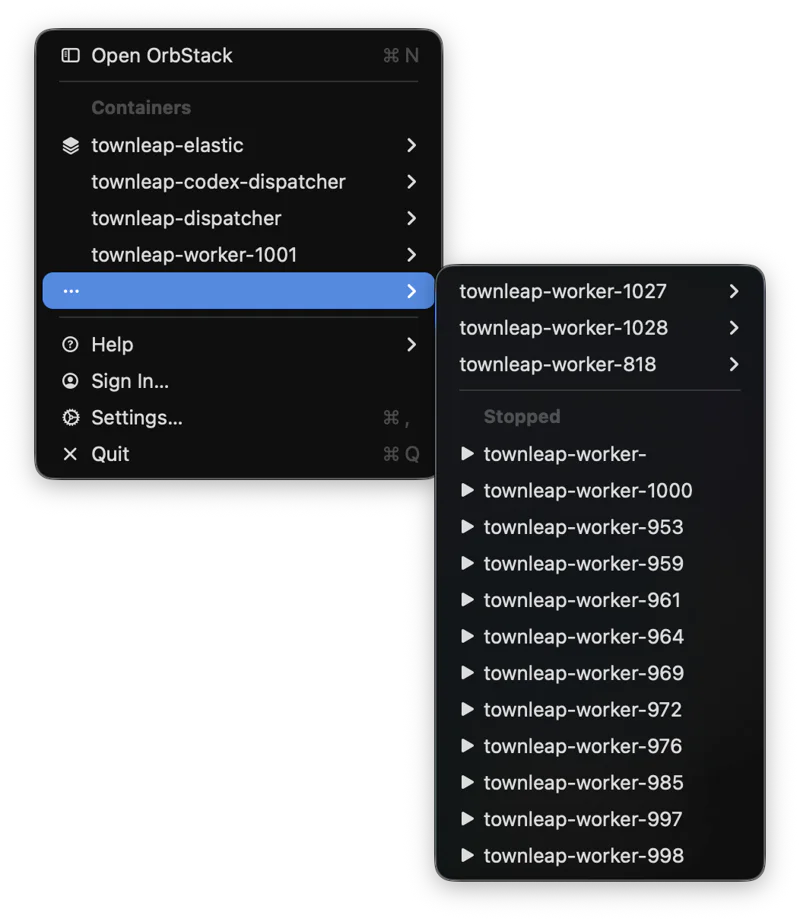This screenshot has height=922, width=800.
Task: Click the person icon beside Sign In
Action: coord(71,381)
